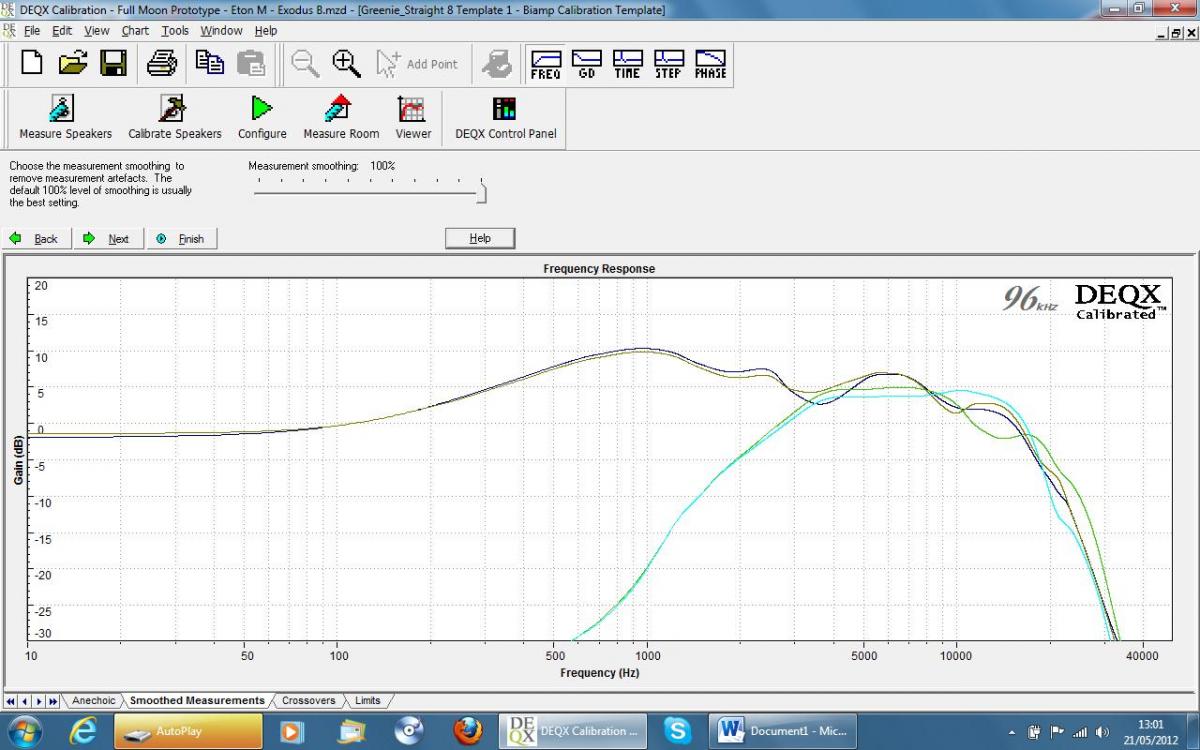Jump to last sheet tab arrow

[53, 701]
